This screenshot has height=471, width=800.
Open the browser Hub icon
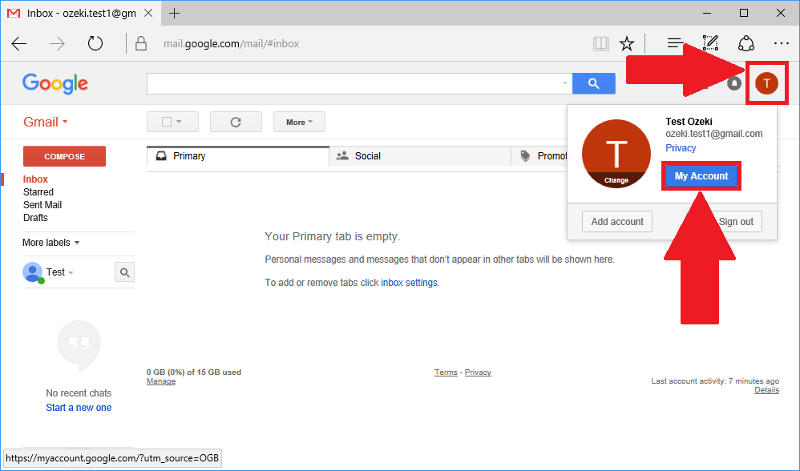[x=675, y=43]
